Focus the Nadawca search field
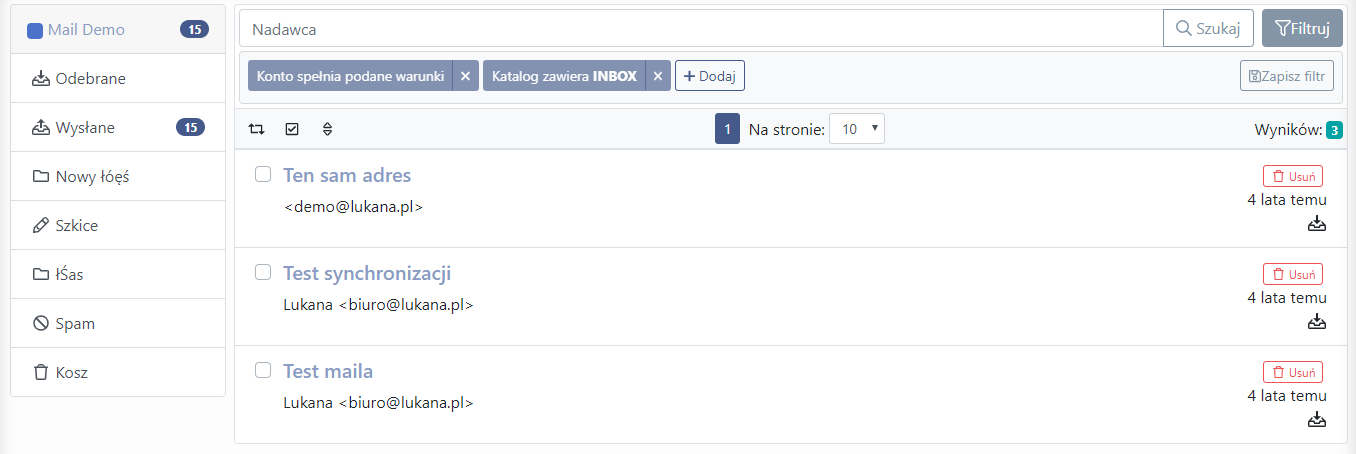 coord(701,29)
